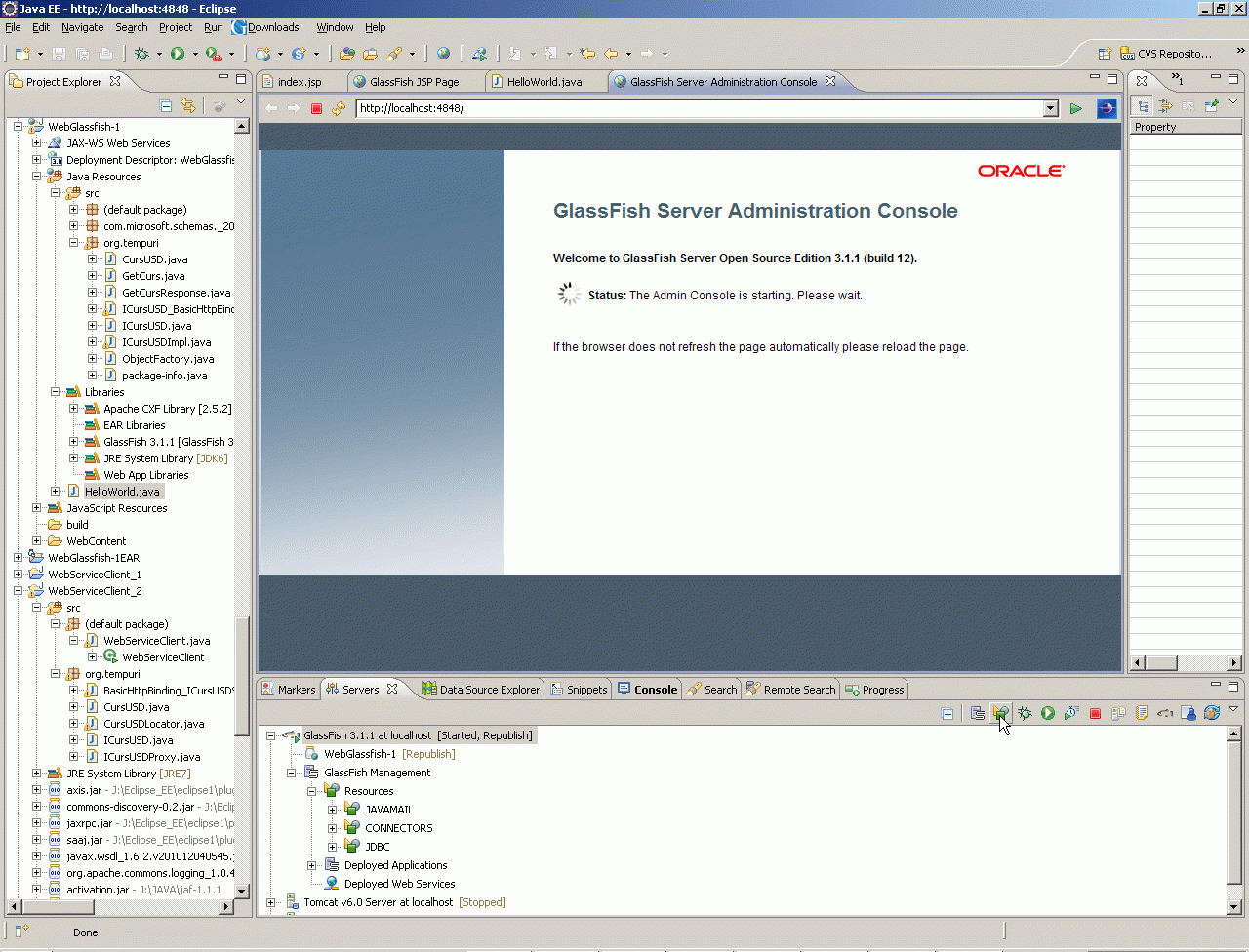The height and width of the screenshot is (952, 1249).
Task: Switch to the Data Source Explorer tab
Action: point(481,690)
